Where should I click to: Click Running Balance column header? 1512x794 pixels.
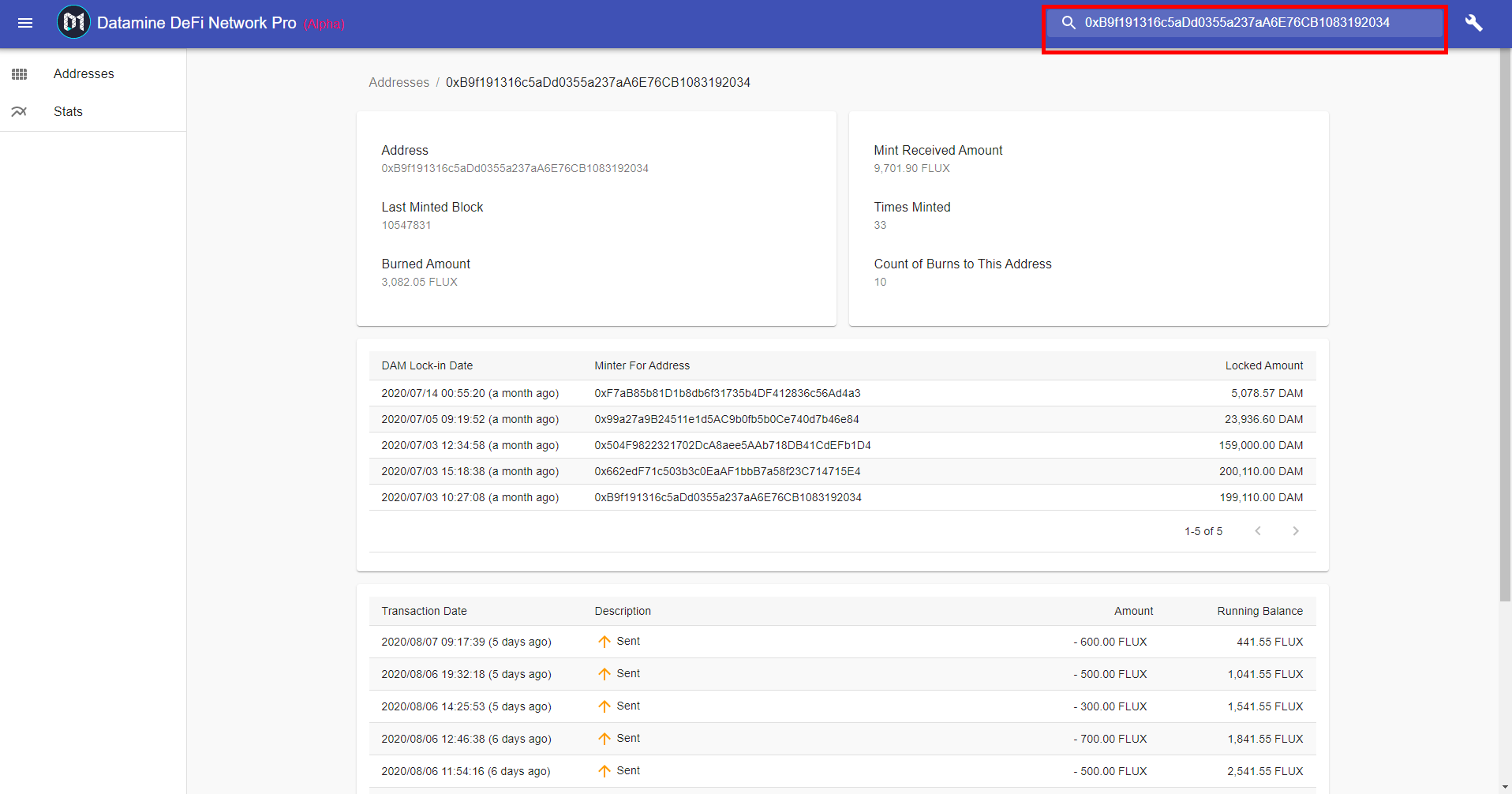1260,611
